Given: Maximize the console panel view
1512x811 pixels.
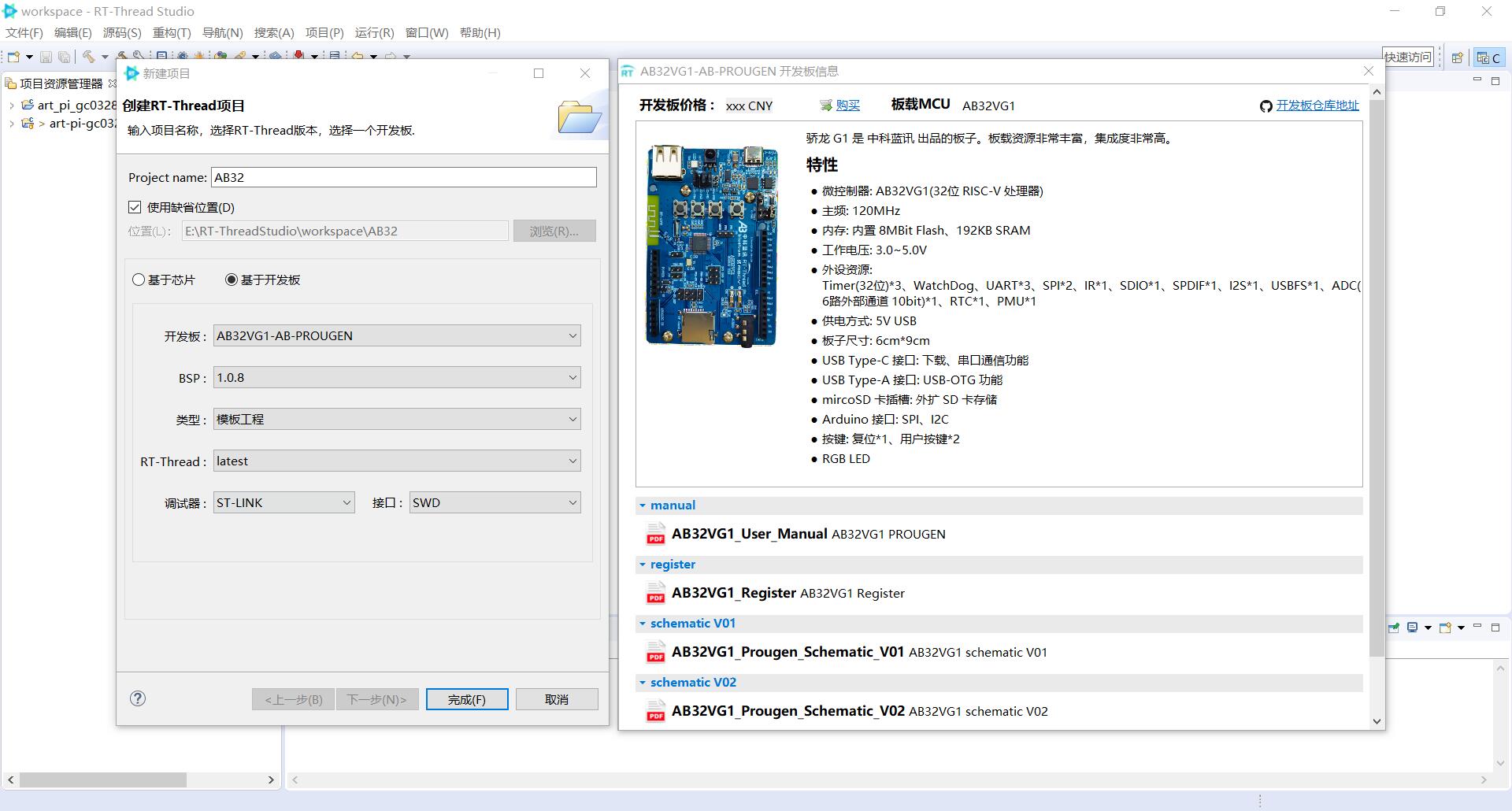Looking at the screenshot, I should click(1495, 628).
